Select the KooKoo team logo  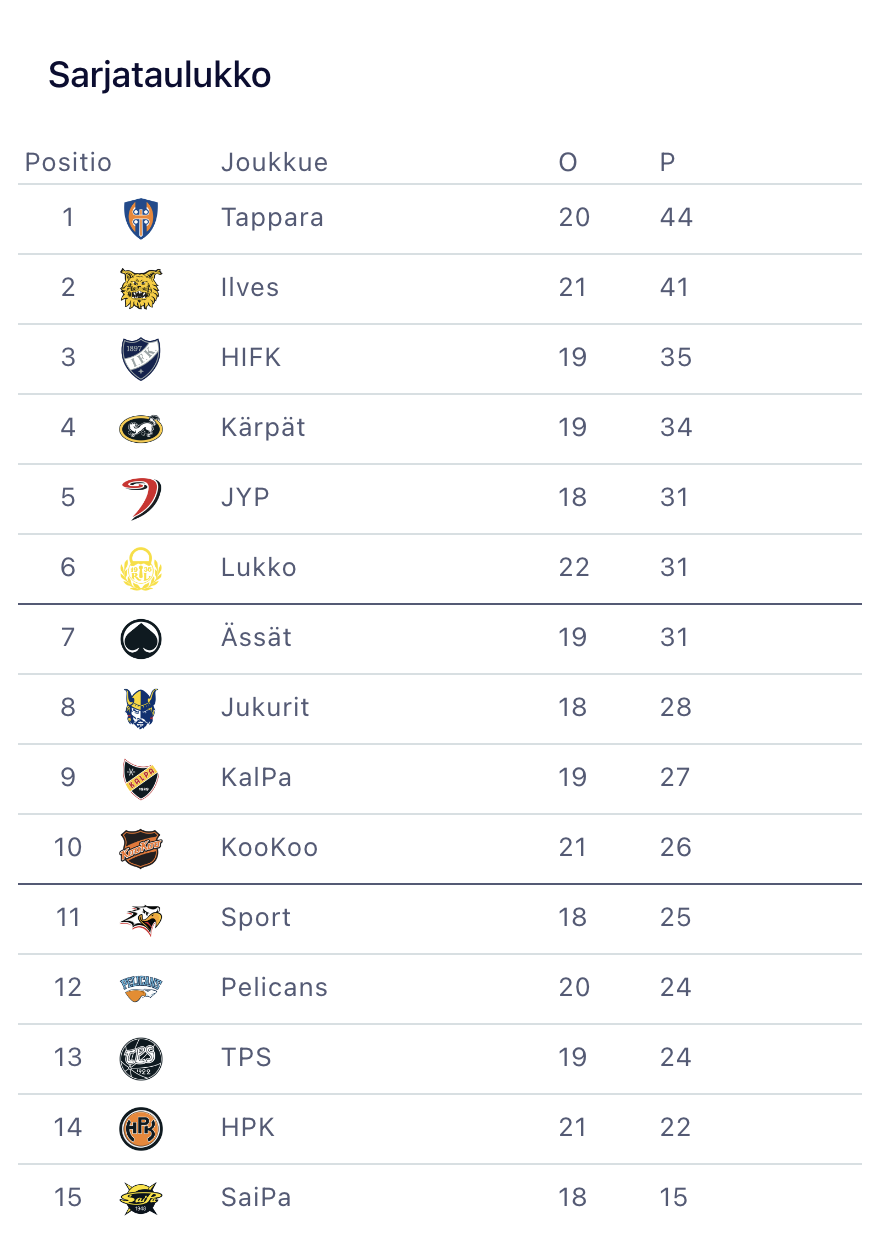(140, 848)
